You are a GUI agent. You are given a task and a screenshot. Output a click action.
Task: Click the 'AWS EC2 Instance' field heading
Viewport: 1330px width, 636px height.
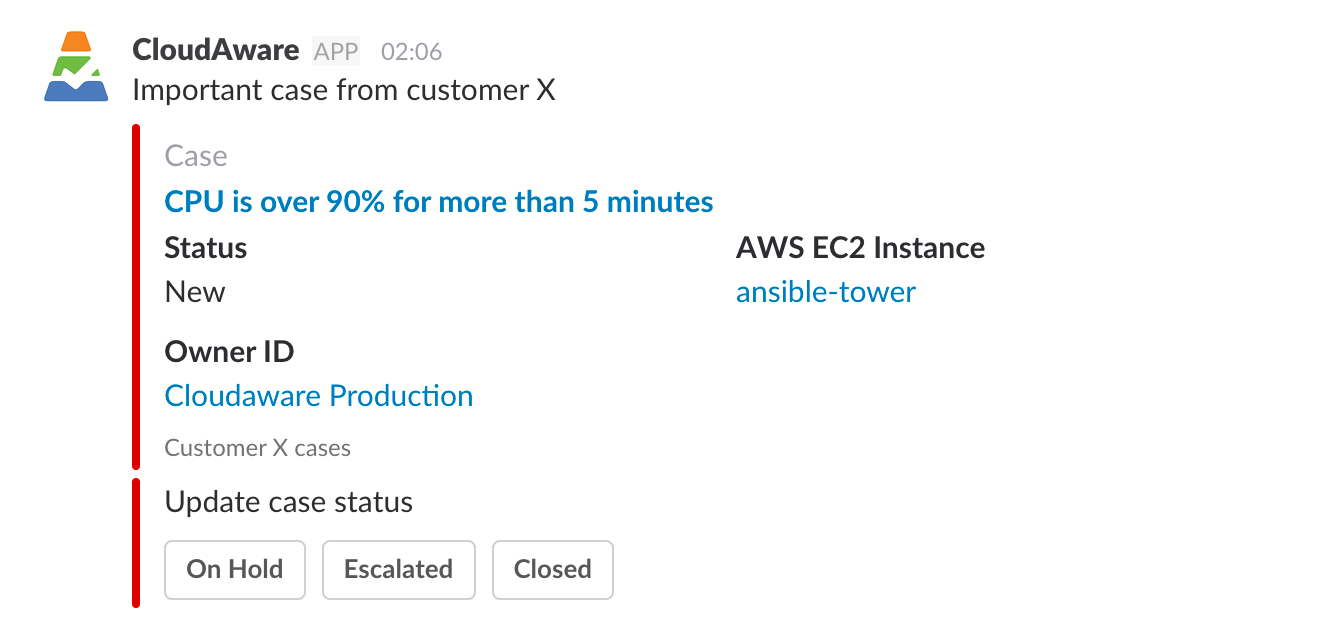pyautogui.click(x=860, y=248)
